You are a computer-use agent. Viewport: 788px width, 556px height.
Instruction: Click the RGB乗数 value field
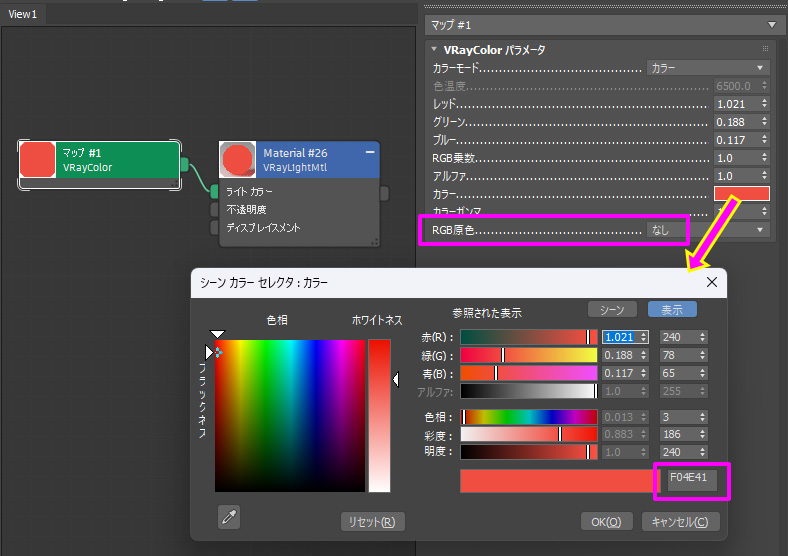736,158
